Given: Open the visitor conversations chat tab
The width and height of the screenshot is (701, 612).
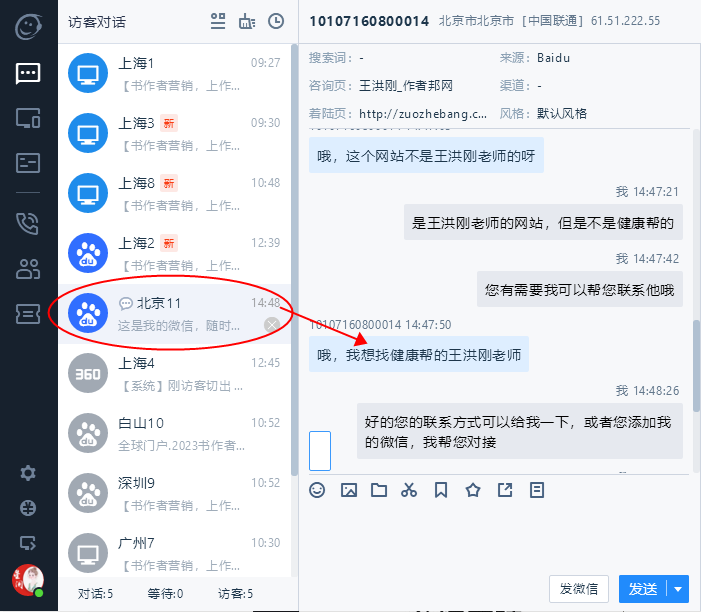Looking at the screenshot, I should click(x=28, y=73).
